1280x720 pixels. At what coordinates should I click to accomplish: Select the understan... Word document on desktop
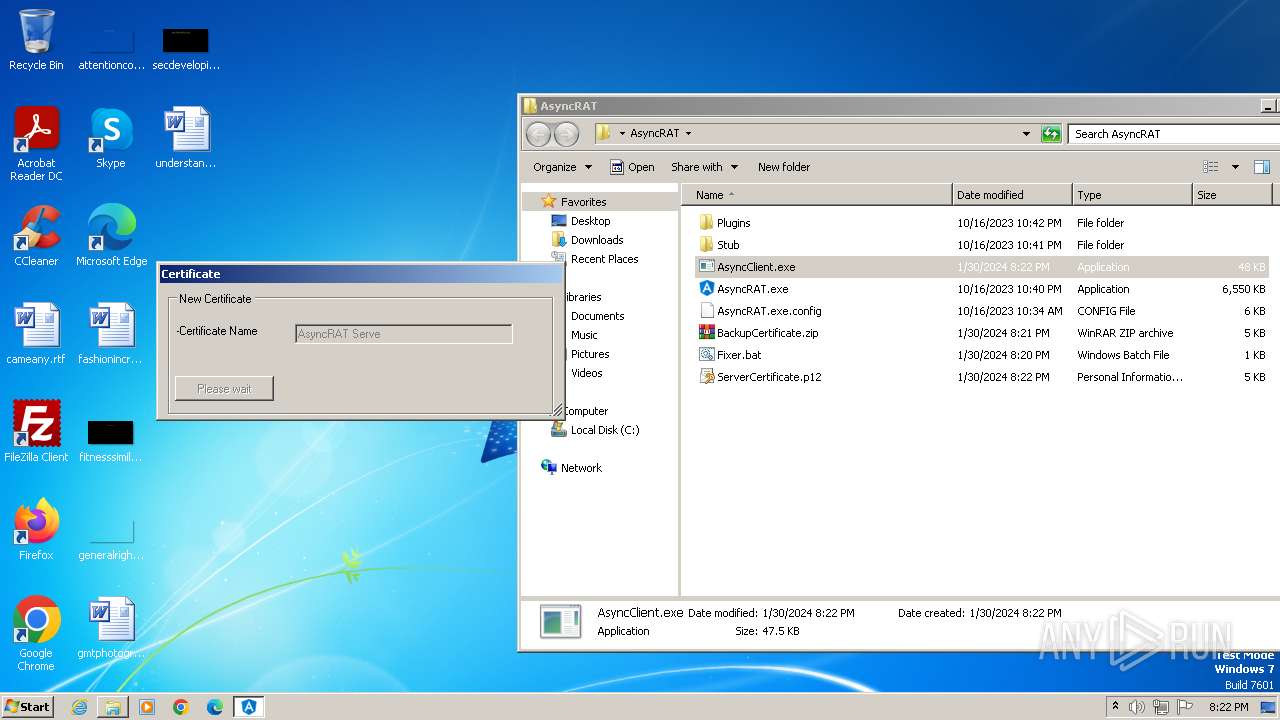[186, 137]
